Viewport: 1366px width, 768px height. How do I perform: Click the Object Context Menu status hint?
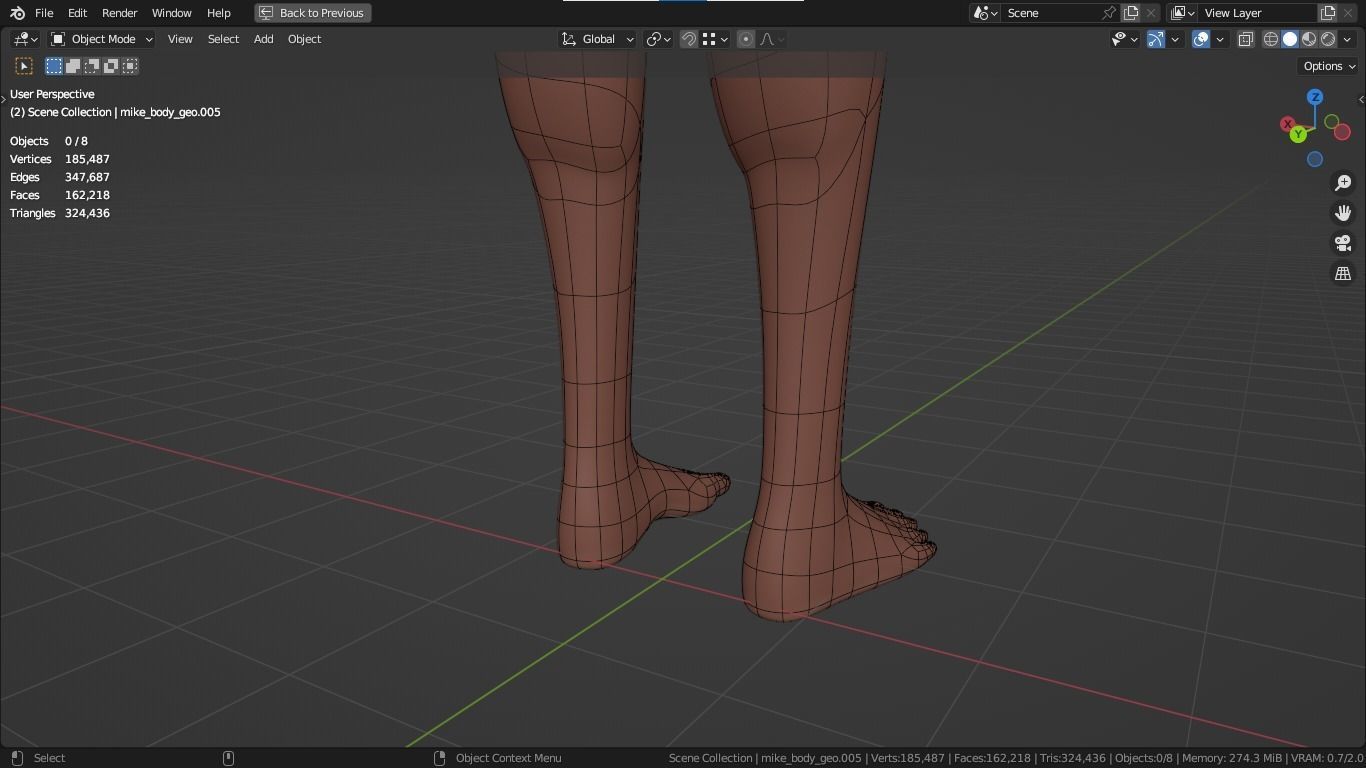(508, 758)
